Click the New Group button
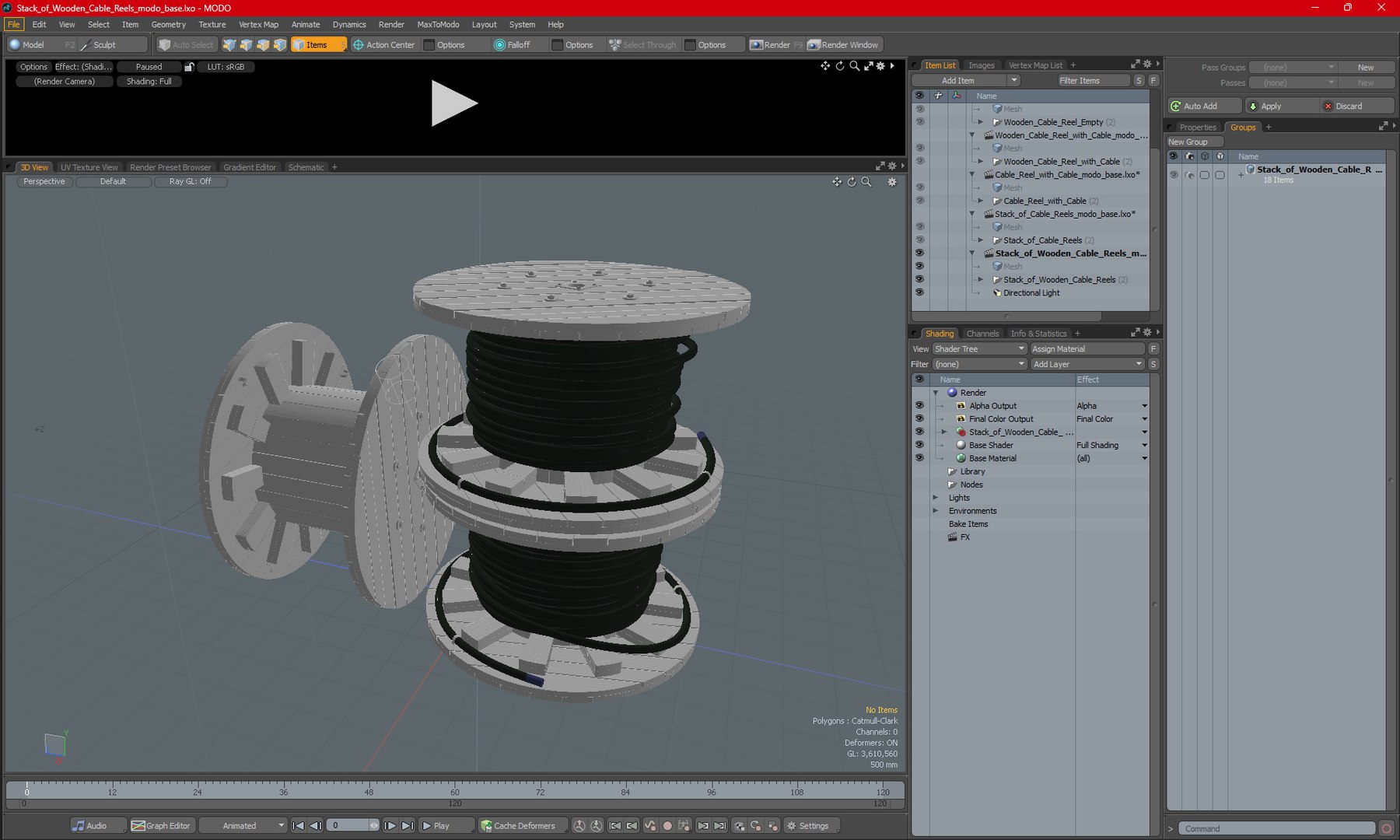The image size is (1400, 840). pos(1195,142)
